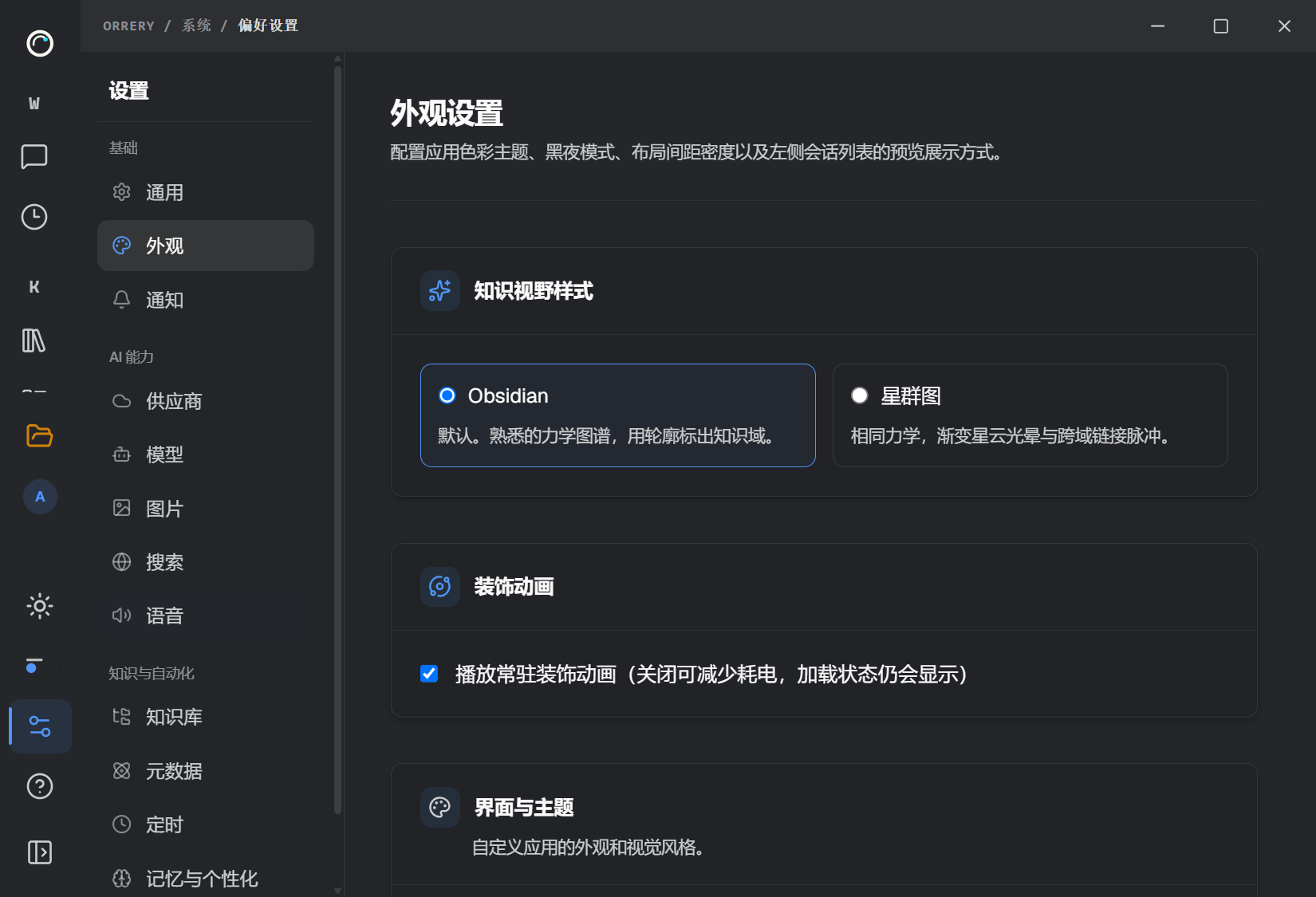Open the library books icon

pyautogui.click(x=34, y=340)
